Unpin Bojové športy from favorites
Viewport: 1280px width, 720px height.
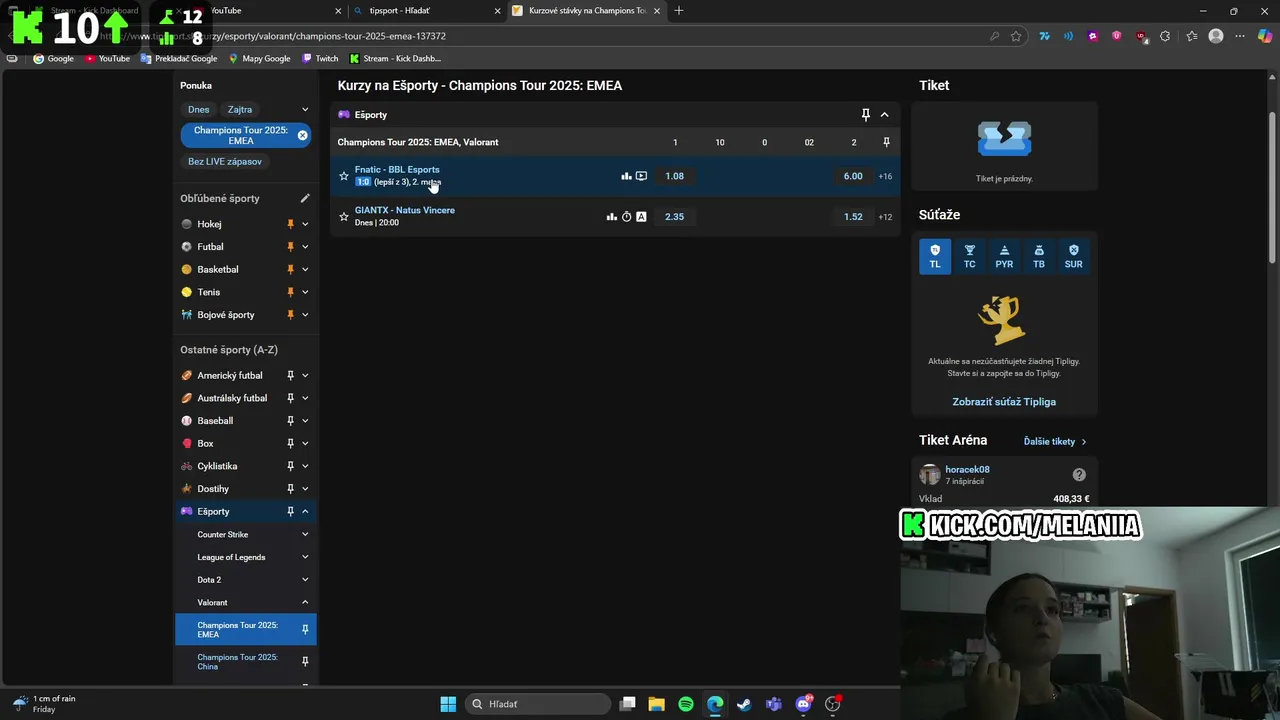[291, 315]
